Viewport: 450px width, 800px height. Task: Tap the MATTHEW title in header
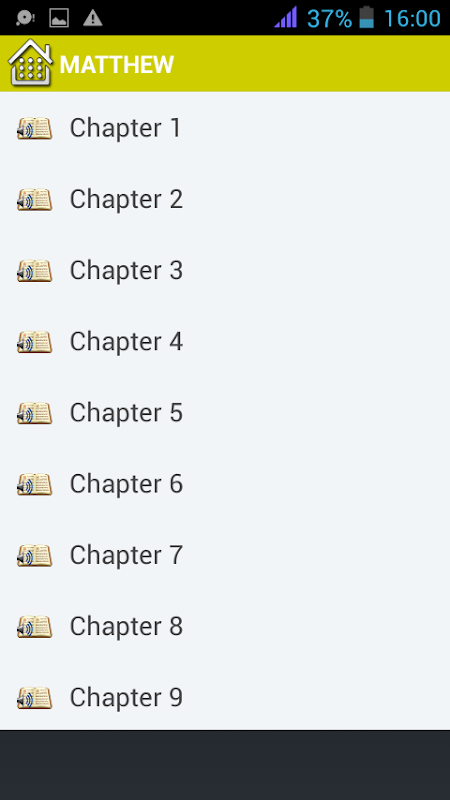(x=117, y=65)
